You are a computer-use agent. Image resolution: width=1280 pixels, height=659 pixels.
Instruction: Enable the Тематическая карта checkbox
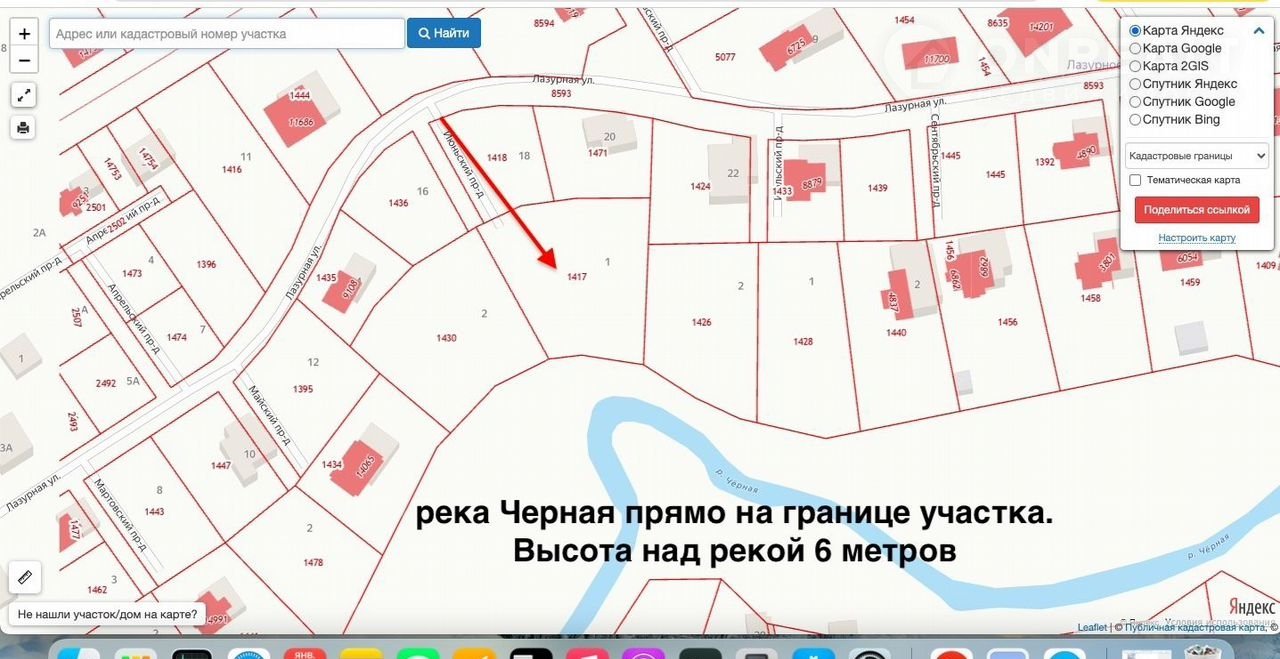pos(1135,180)
